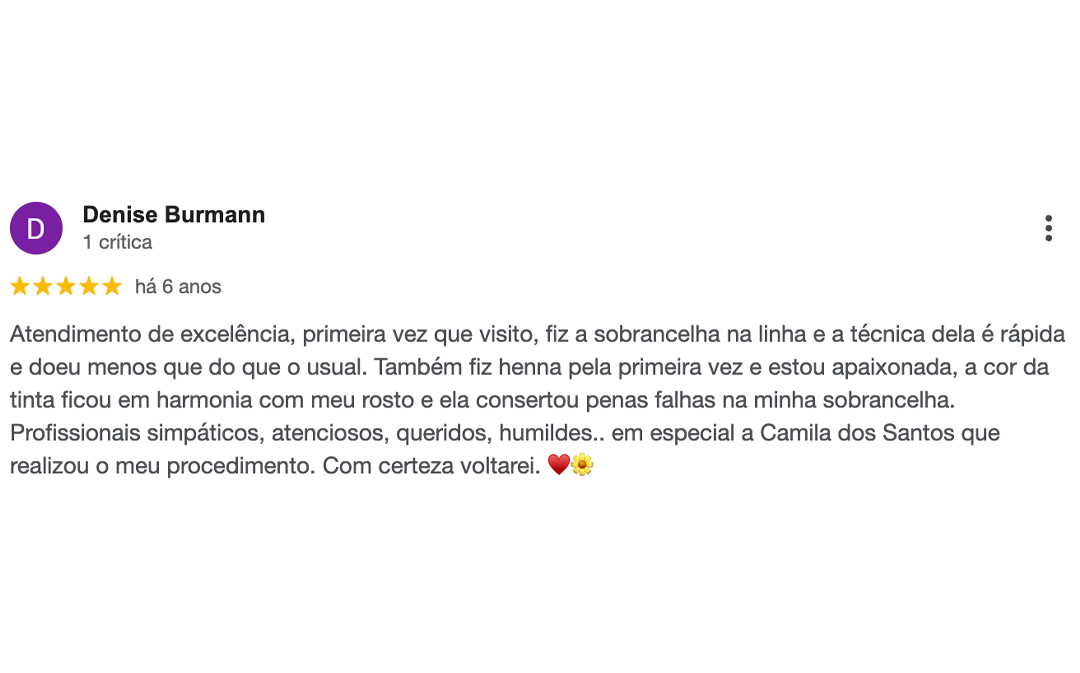Expand more review options via the kebab menu
1080x673 pixels.
[x=1049, y=228]
